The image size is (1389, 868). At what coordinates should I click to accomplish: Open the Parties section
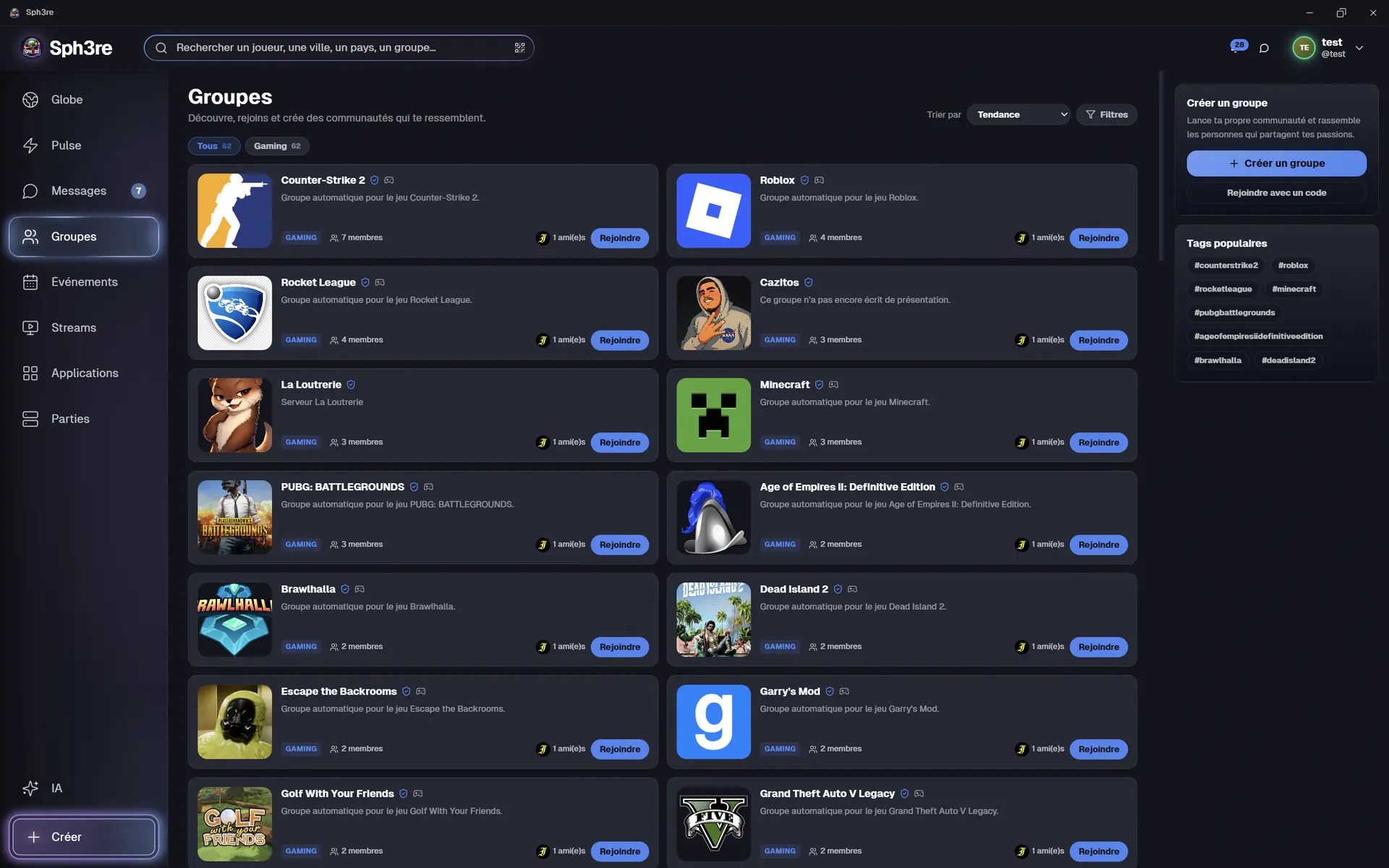[83, 419]
